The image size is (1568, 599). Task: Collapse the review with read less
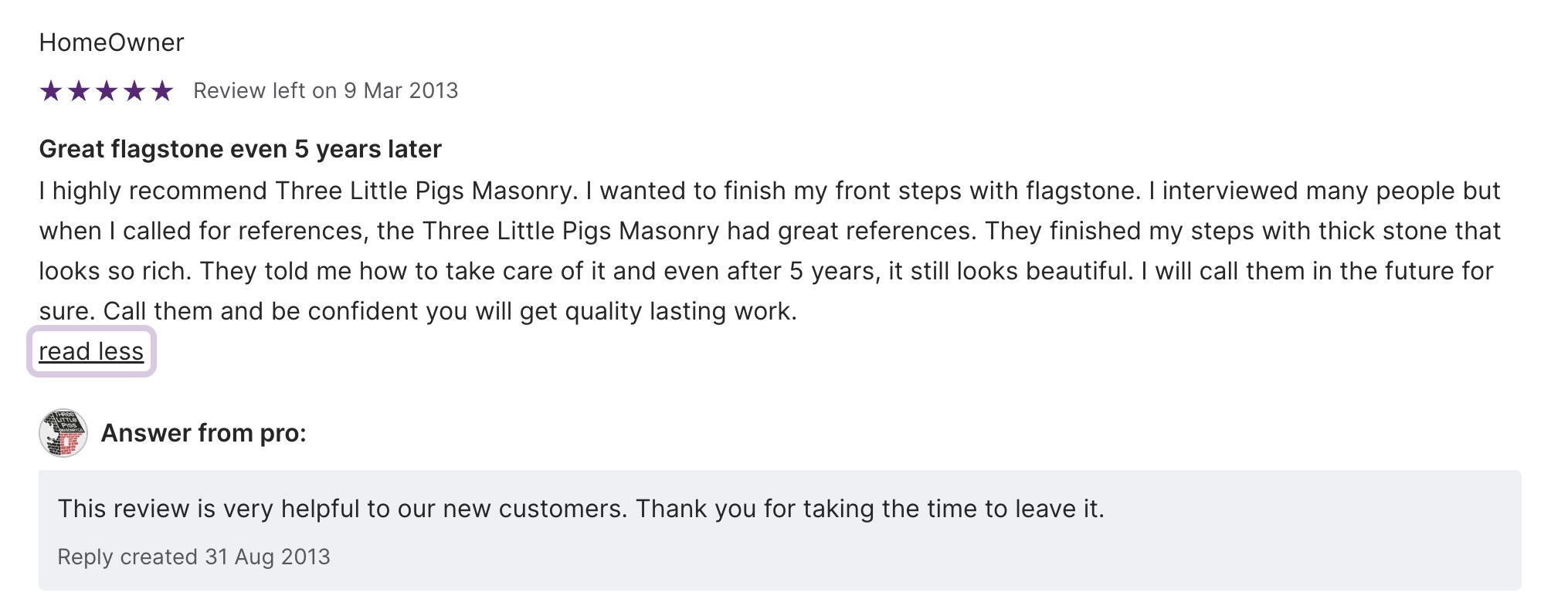point(91,352)
